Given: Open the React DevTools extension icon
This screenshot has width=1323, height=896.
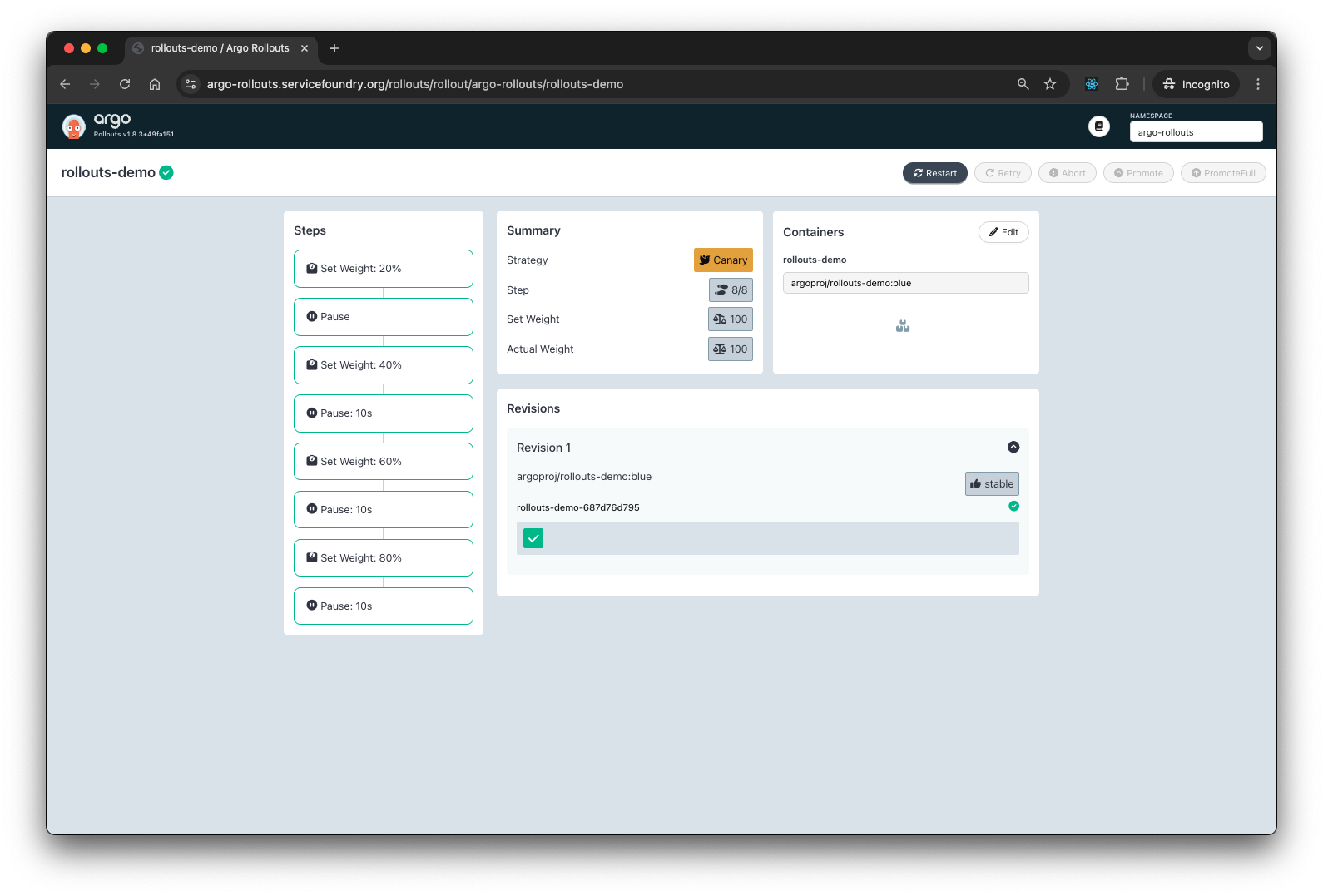Looking at the screenshot, I should point(1092,84).
